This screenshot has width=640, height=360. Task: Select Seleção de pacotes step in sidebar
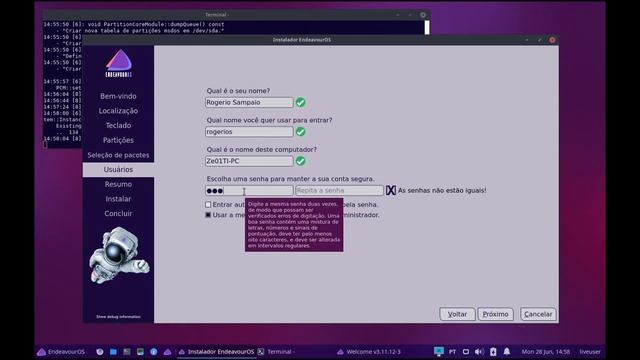pyautogui.click(x=118, y=155)
